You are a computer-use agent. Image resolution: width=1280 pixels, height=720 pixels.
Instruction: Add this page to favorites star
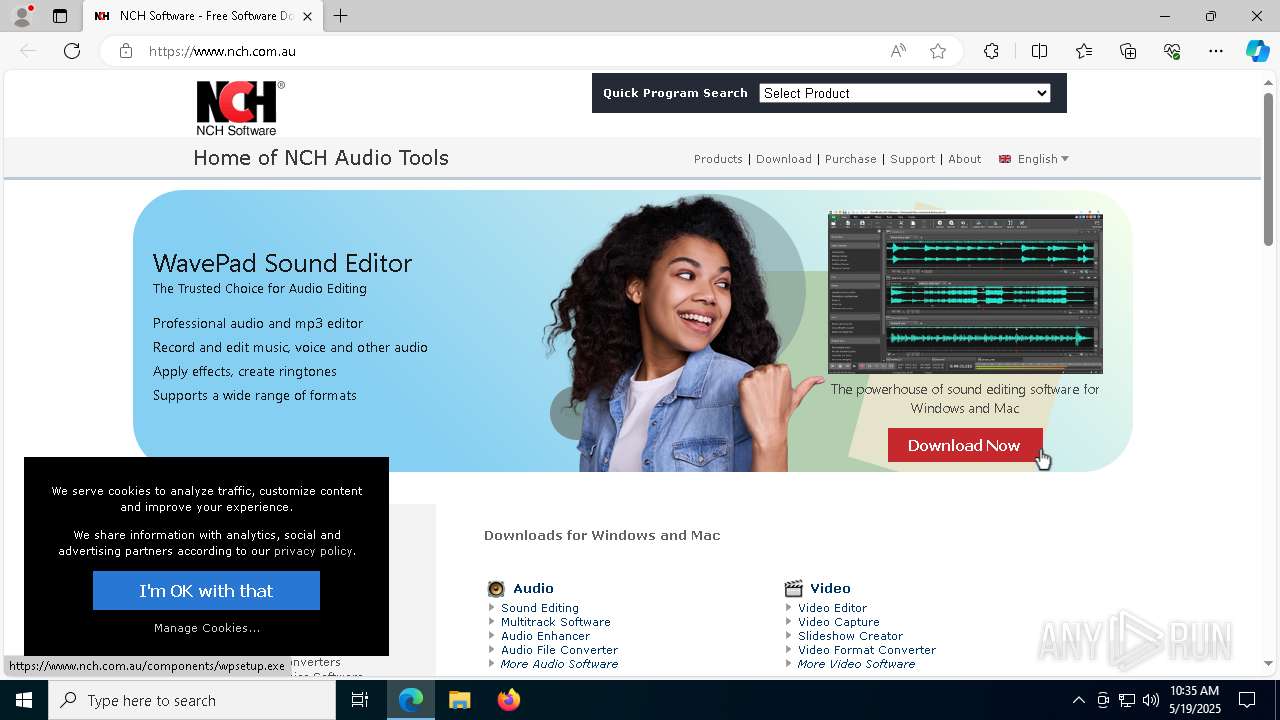coord(938,51)
